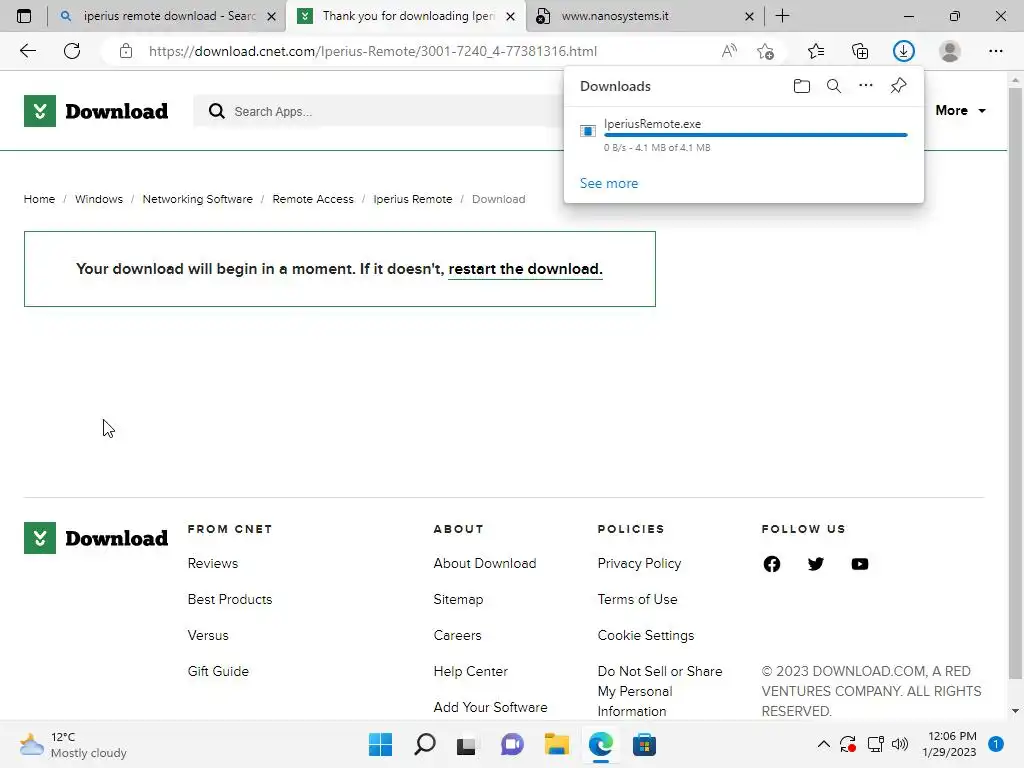The width and height of the screenshot is (1024, 768).
Task: Open Careers footer link
Action: click(x=457, y=635)
